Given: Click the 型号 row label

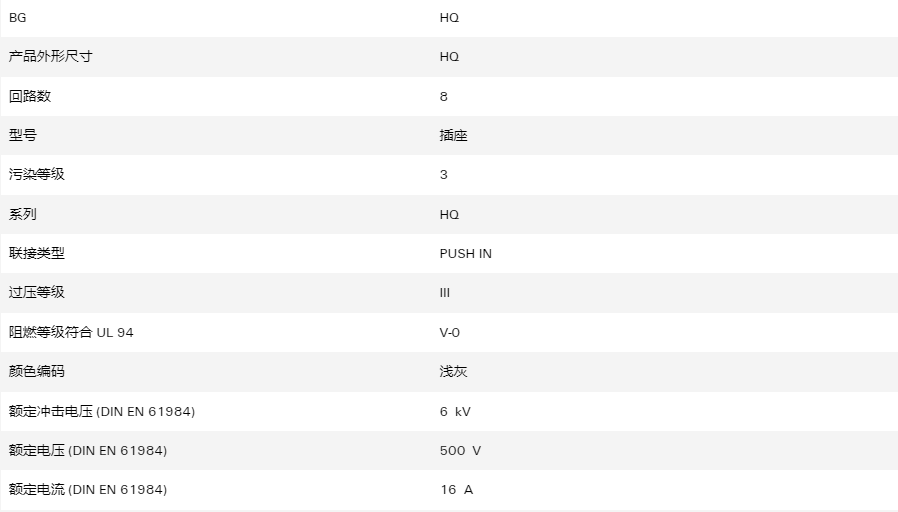Looking at the screenshot, I should (23, 135).
